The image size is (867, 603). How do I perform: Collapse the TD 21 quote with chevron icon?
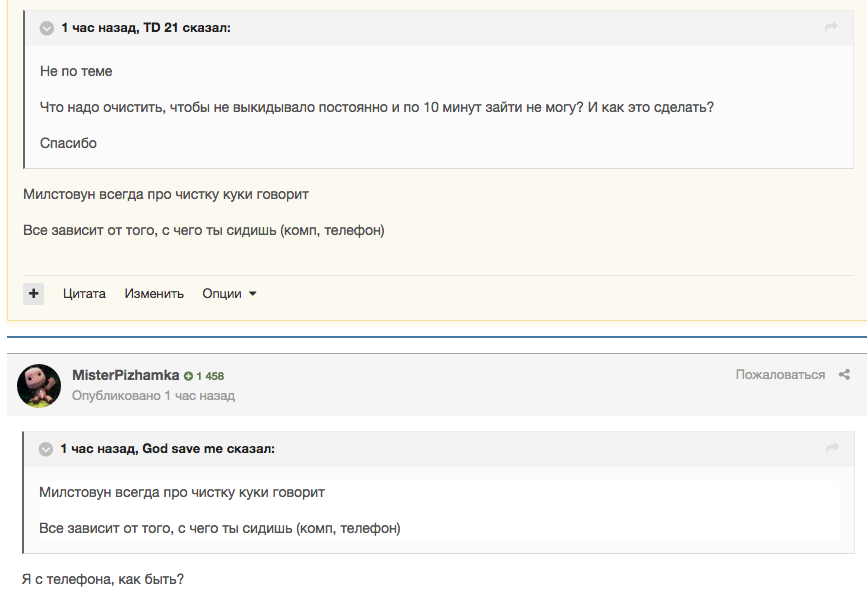[x=47, y=28]
